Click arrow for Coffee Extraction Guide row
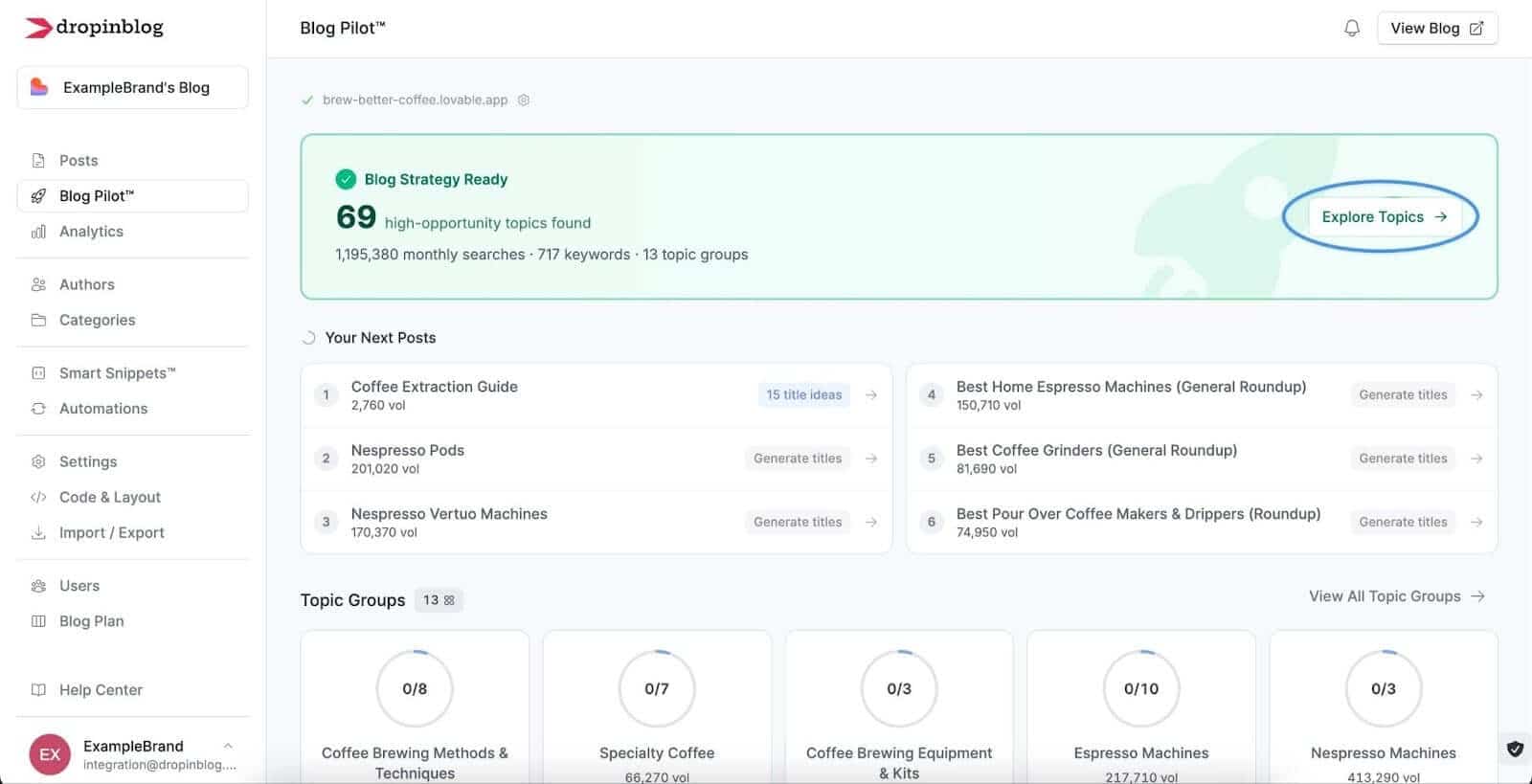Viewport: 1532px width, 784px height. [x=871, y=394]
